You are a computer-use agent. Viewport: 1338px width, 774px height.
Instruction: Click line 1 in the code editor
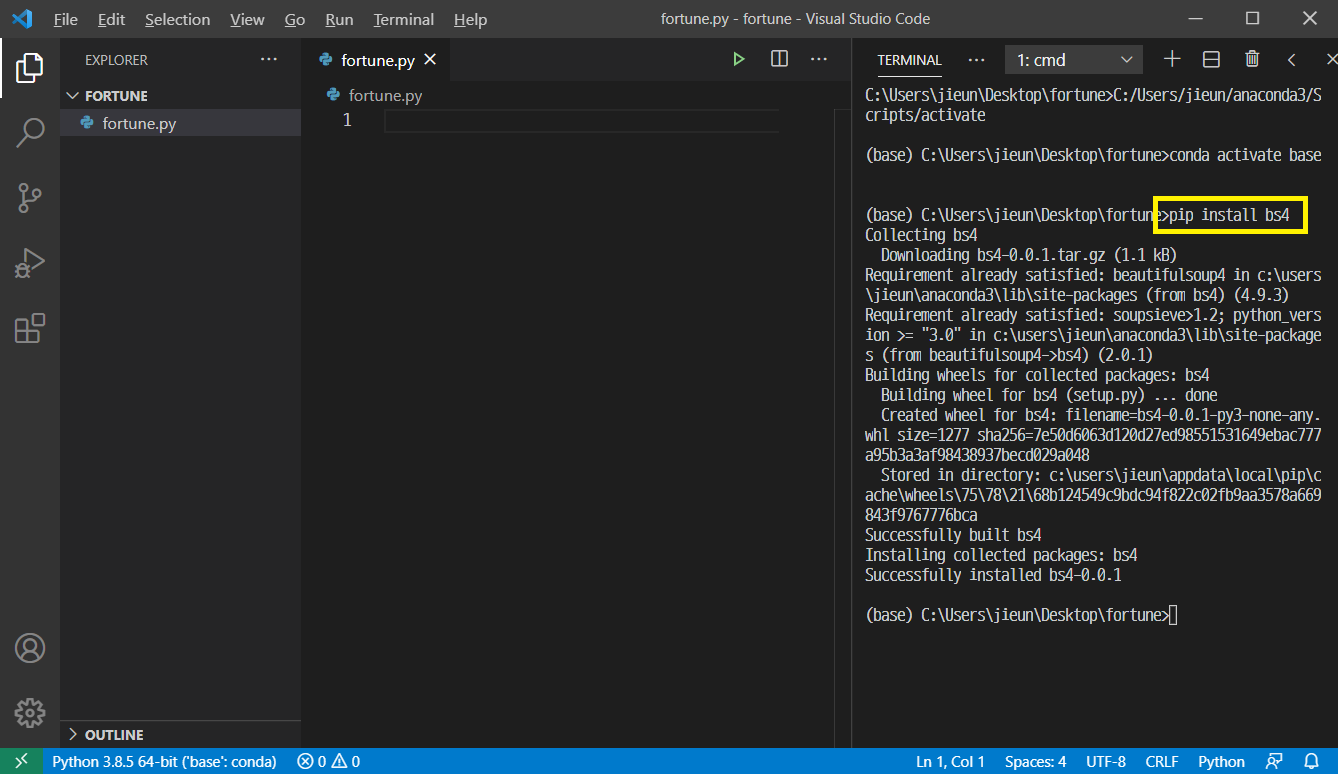coord(580,121)
